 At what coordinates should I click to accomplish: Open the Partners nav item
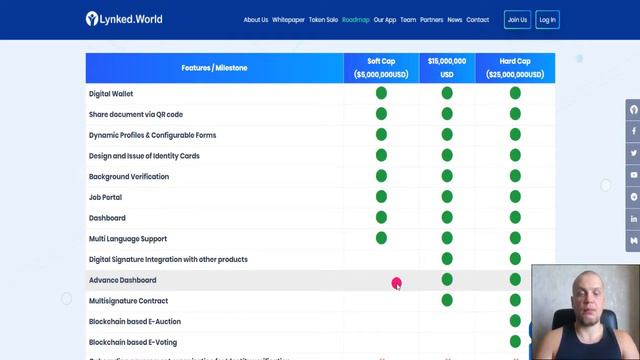click(431, 20)
